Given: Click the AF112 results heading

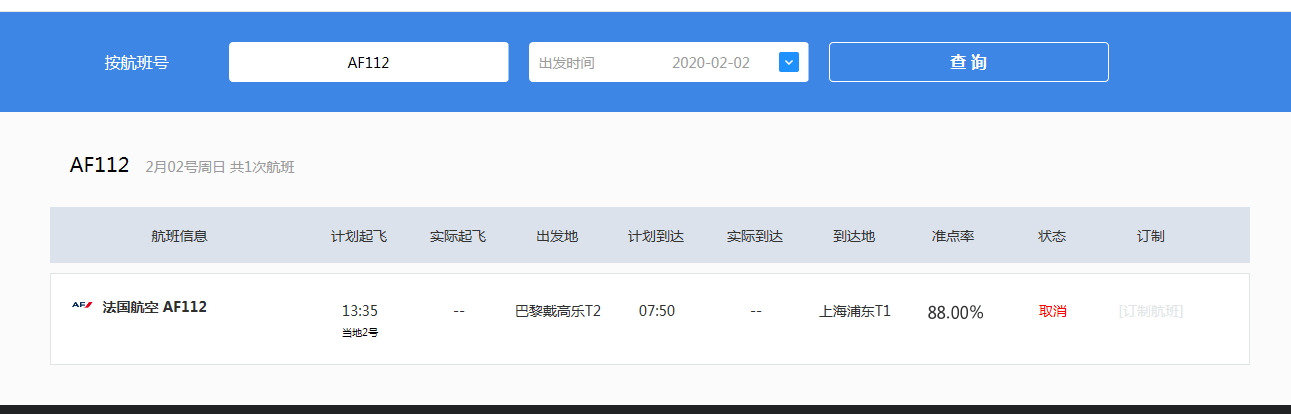Looking at the screenshot, I should tap(100, 165).
